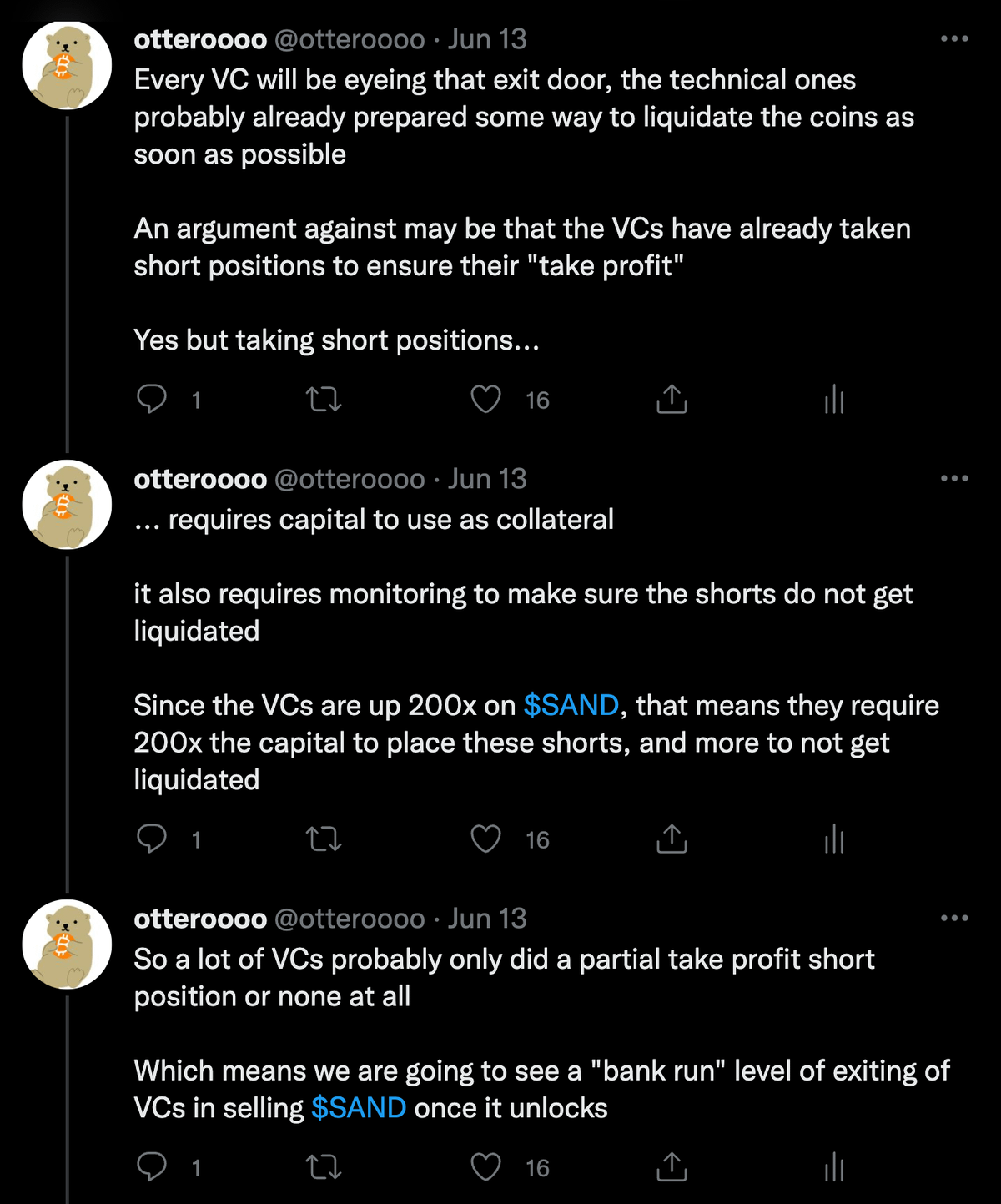Open Jun 13 timestamp on third tweet

point(487,919)
